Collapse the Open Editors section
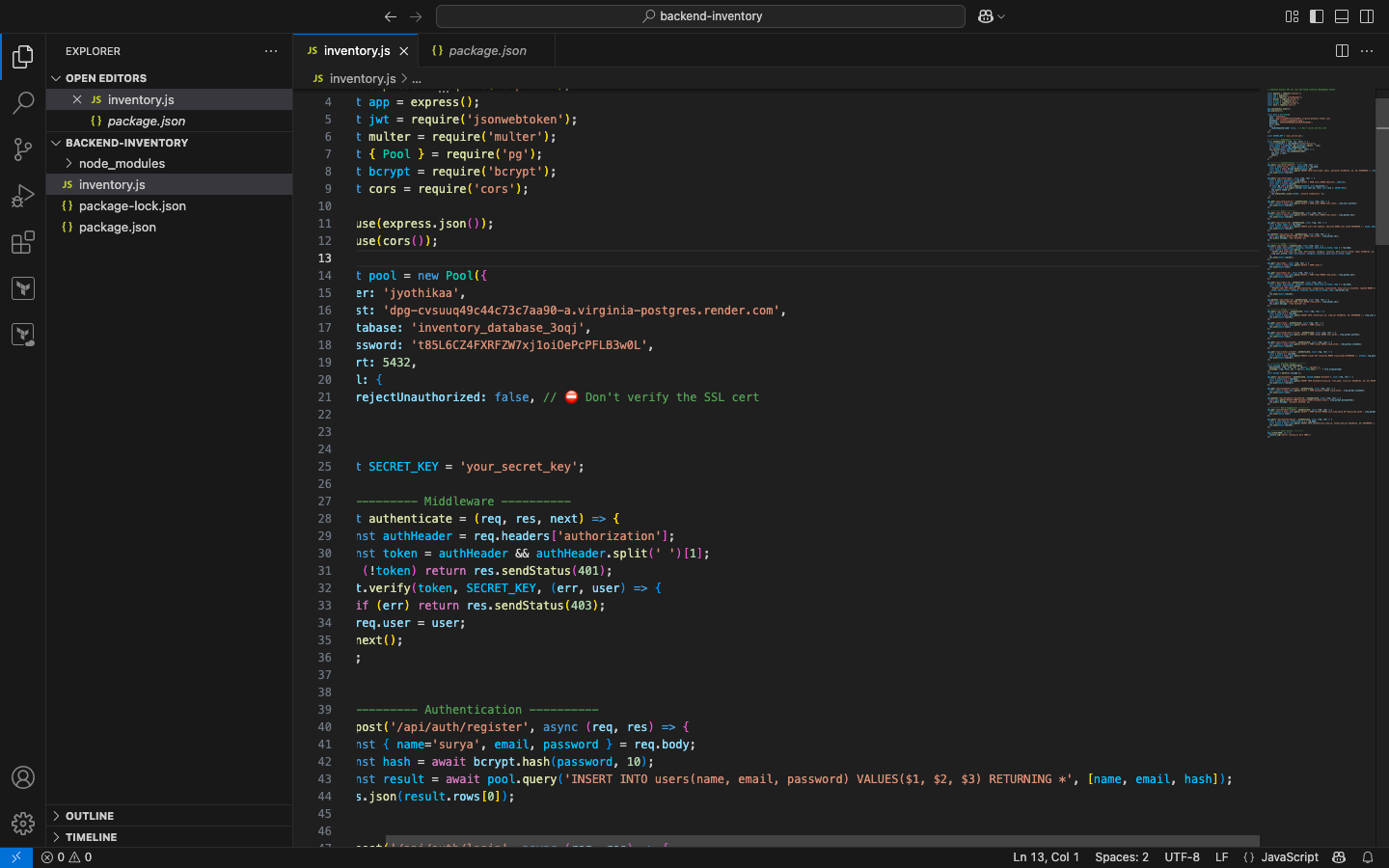 click(106, 78)
